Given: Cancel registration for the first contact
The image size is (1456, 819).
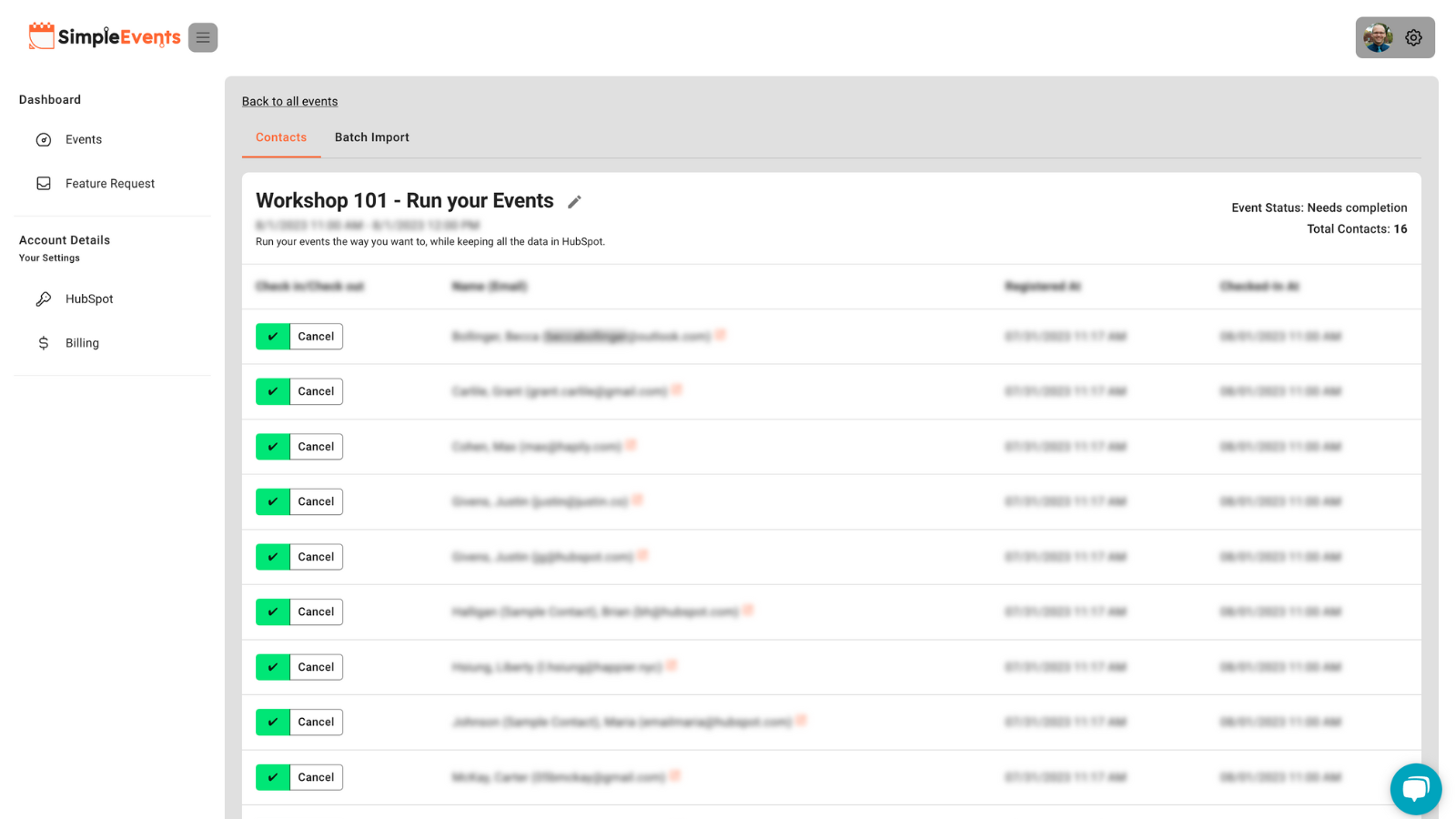Looking at the screenshot, I should pyautogui.click(x=316, y=336).
